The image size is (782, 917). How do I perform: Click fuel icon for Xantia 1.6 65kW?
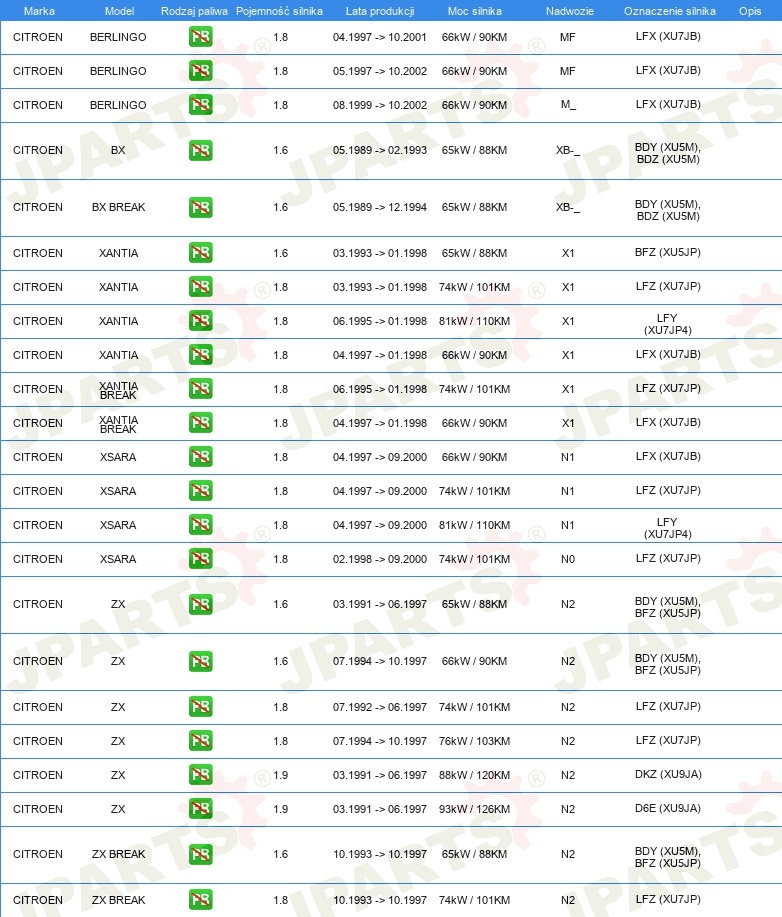click(201, 253)
